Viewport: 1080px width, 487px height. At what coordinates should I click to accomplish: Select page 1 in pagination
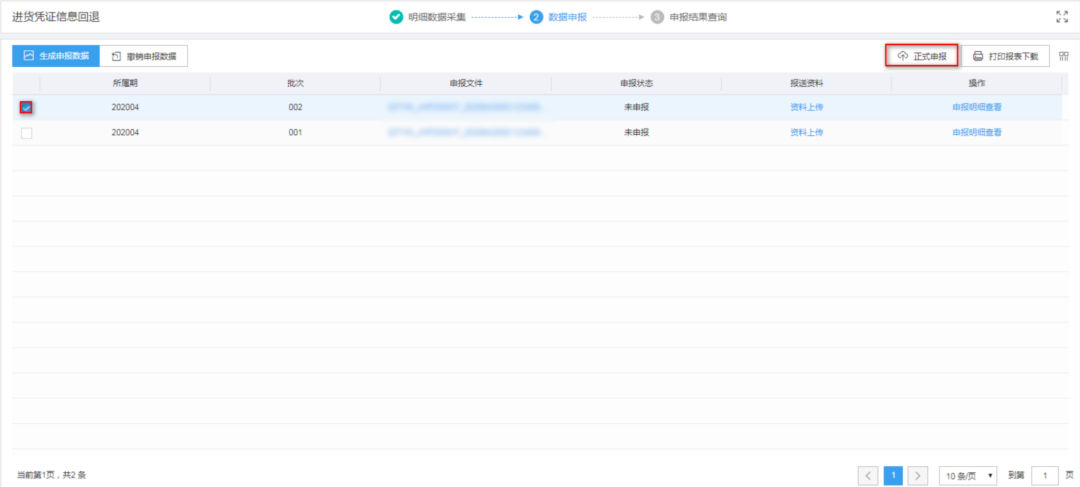click(893, 475)
